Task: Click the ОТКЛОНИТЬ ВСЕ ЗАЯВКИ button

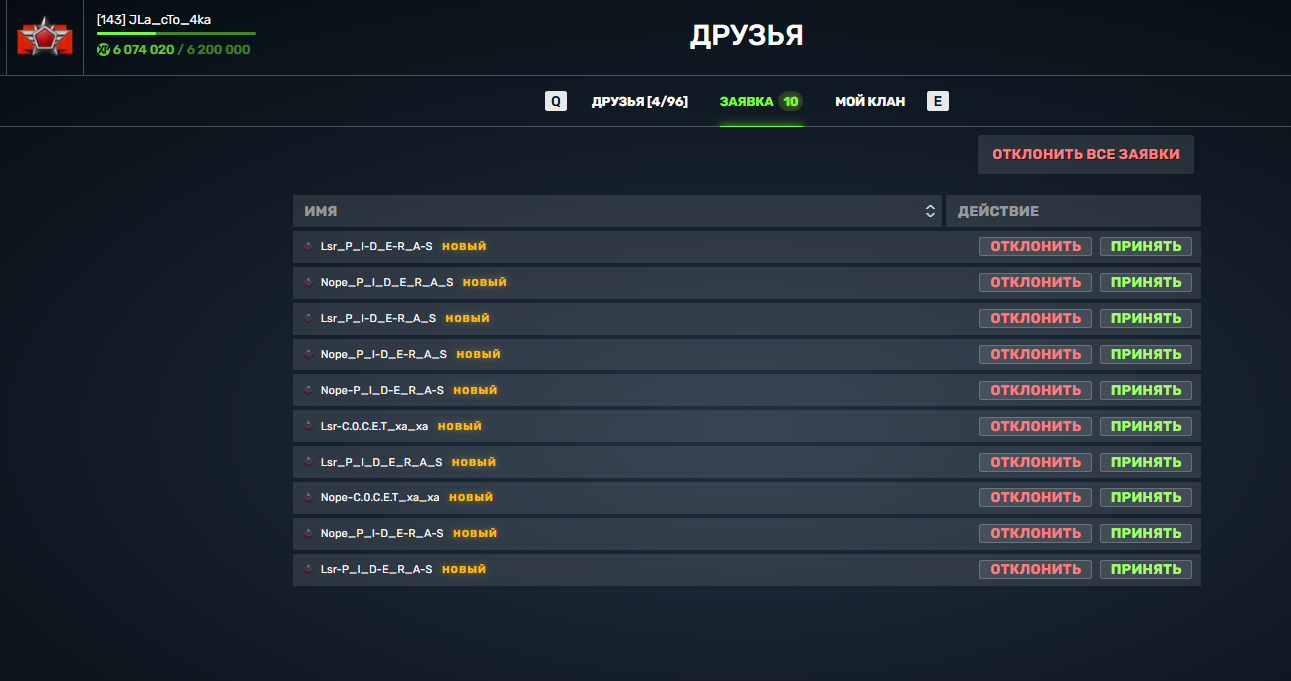Action: (1086, 155)
